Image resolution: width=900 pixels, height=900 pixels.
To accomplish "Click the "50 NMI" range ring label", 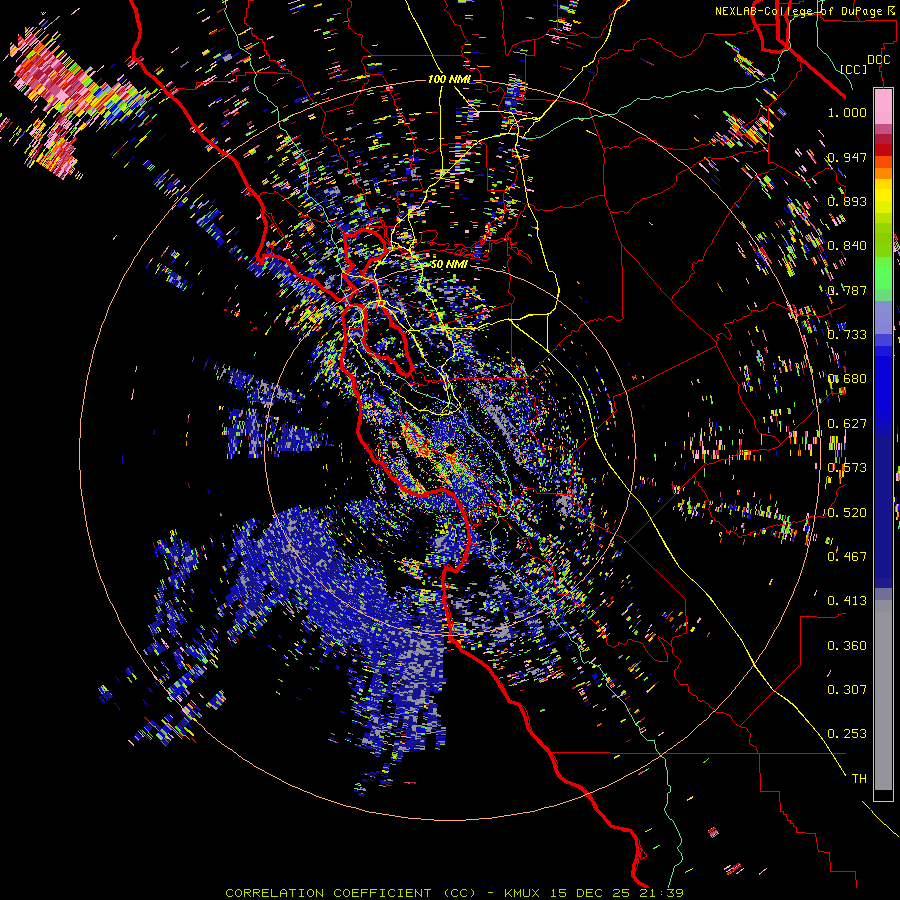I will (x=449, y=264).
